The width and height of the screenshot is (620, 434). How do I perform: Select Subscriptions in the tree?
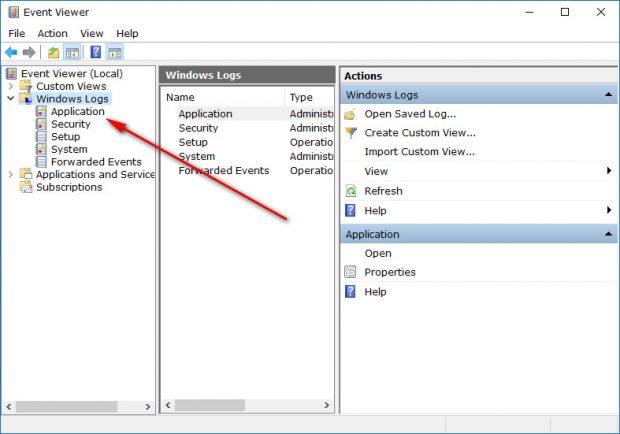click(69, 187)
